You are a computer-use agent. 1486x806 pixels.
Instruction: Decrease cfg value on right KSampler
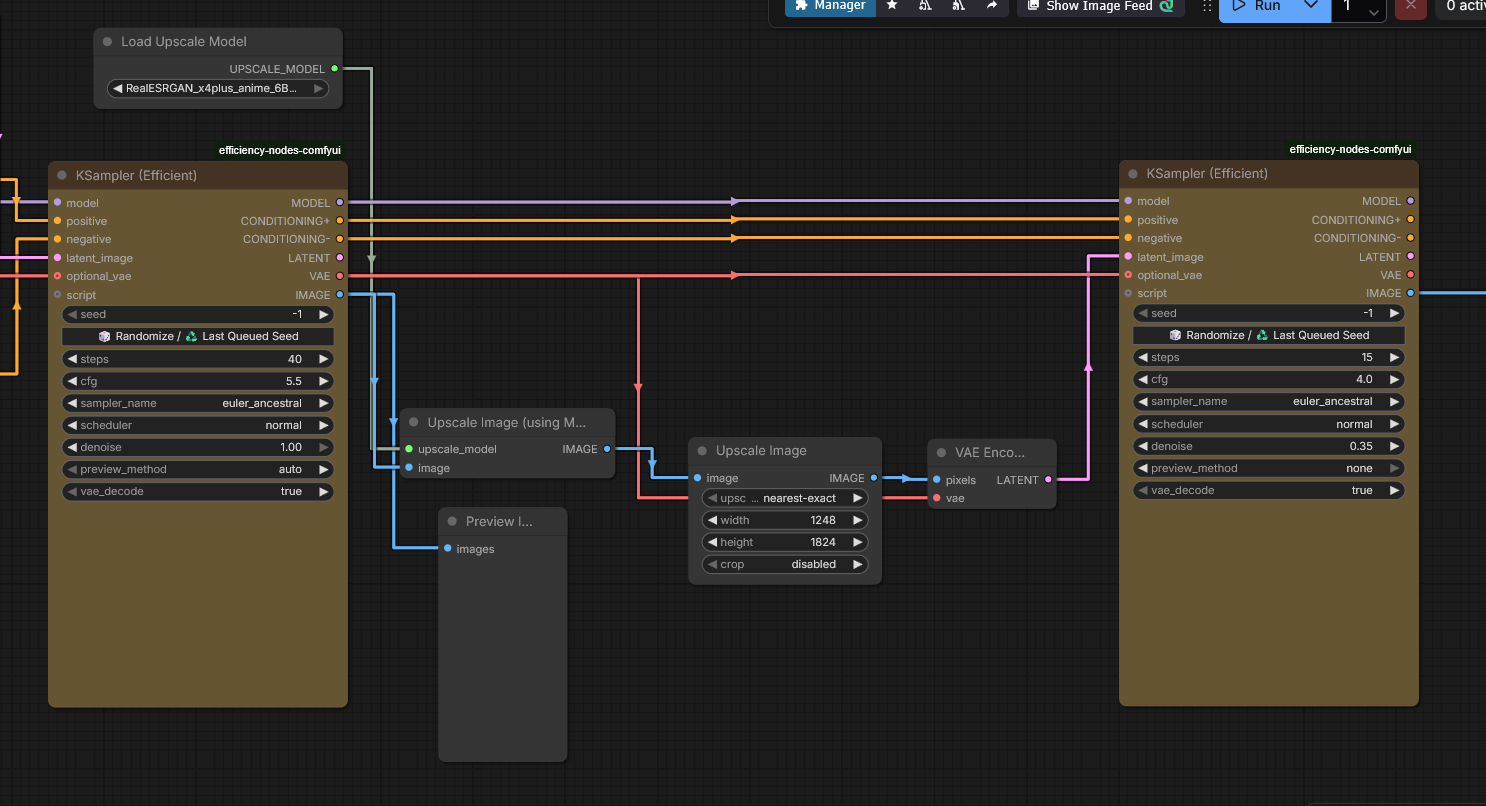click(1144, 380)
